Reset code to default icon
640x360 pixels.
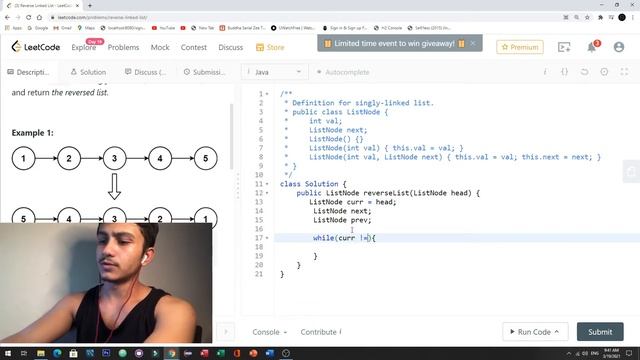[584, 72]
